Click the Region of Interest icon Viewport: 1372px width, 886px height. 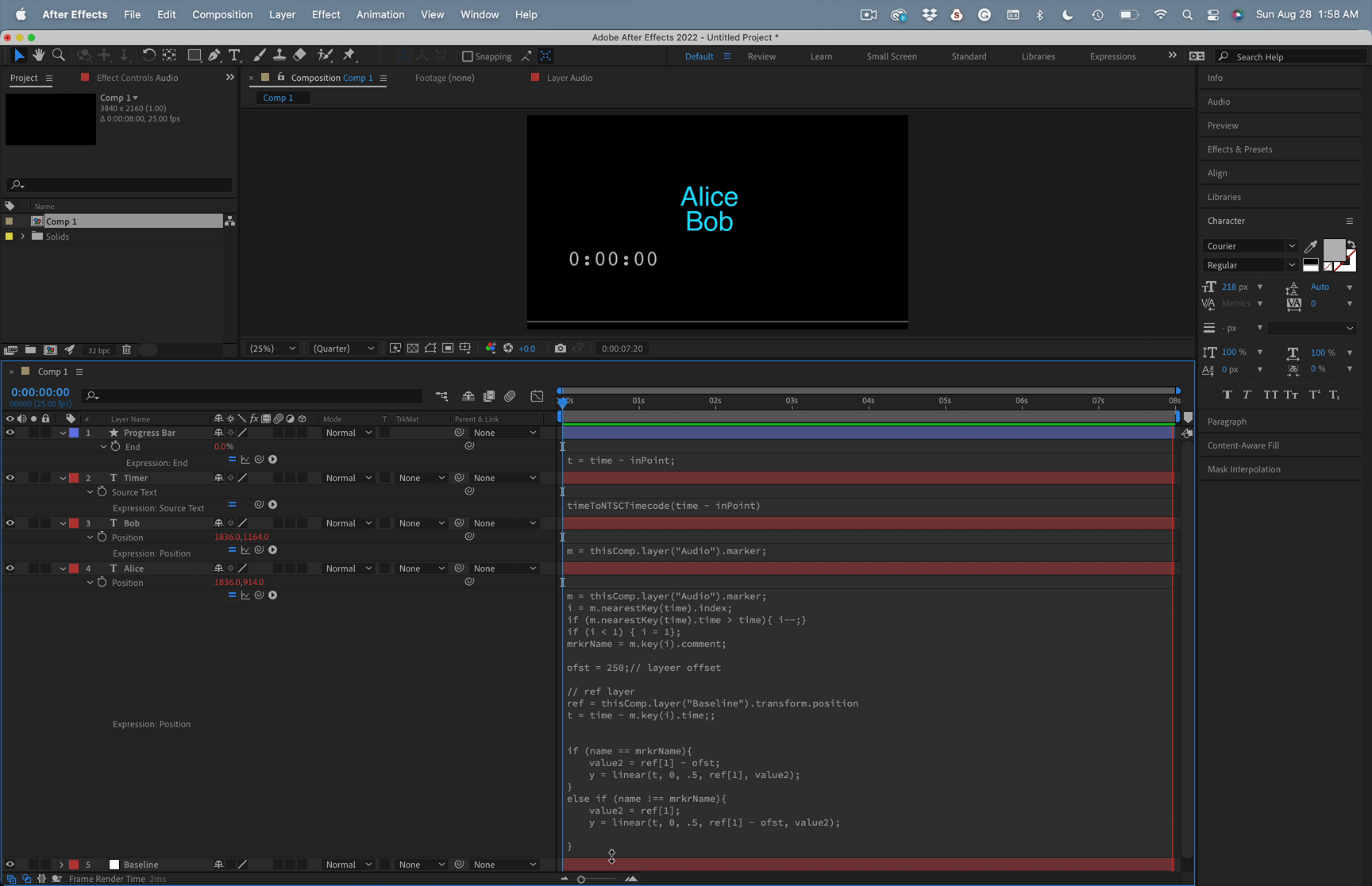pos(448,348)
